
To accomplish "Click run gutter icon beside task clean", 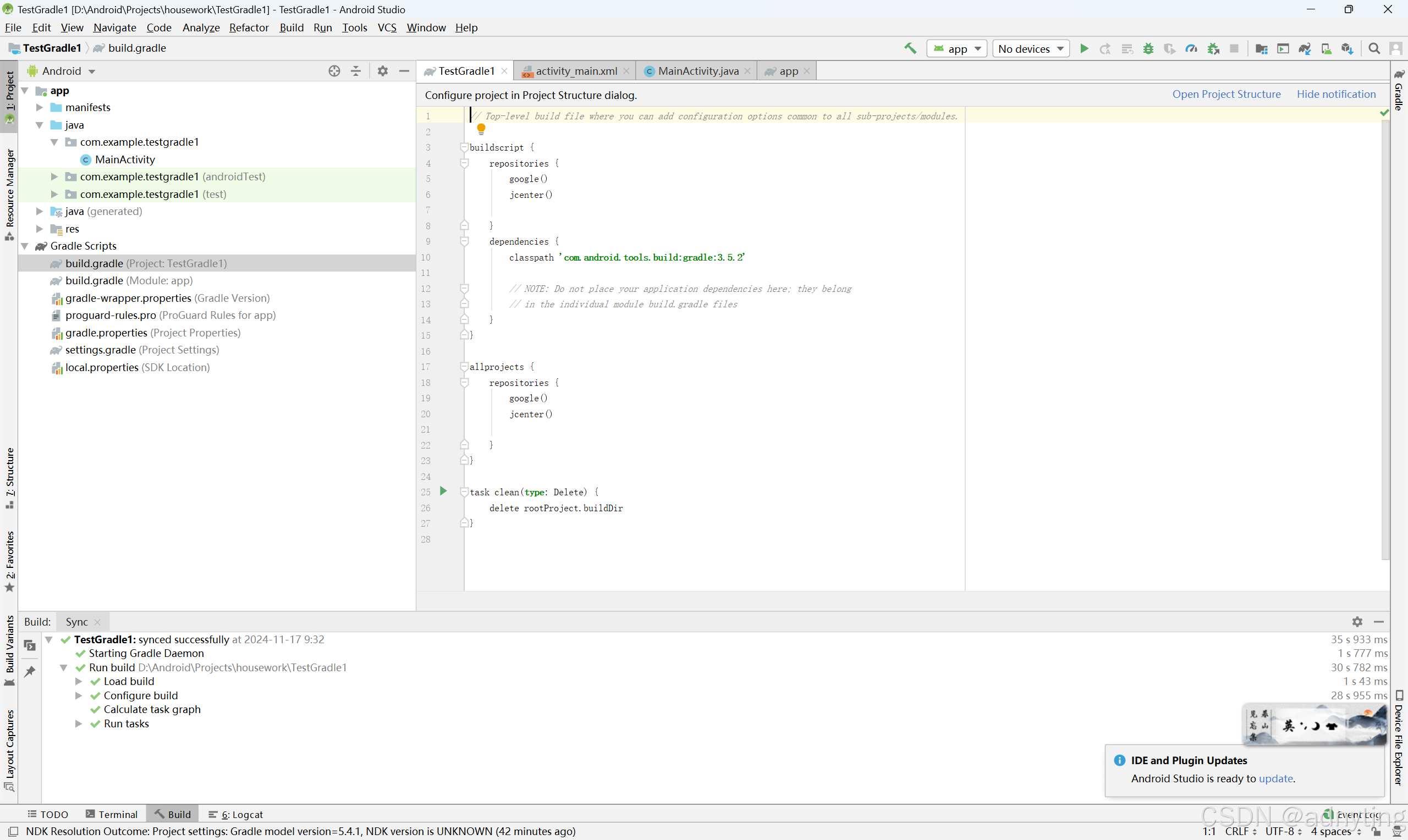I will click(x=443, y=491).
